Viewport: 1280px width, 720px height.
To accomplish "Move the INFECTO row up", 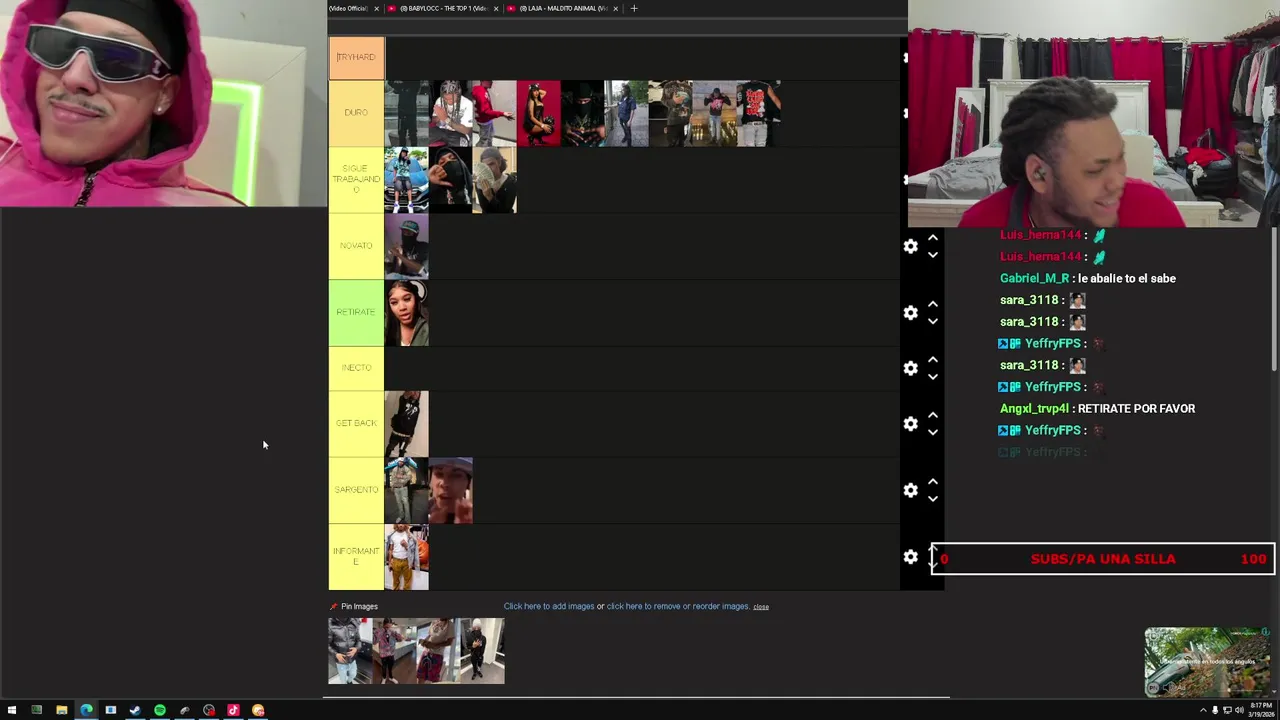I will click(932, 360).
